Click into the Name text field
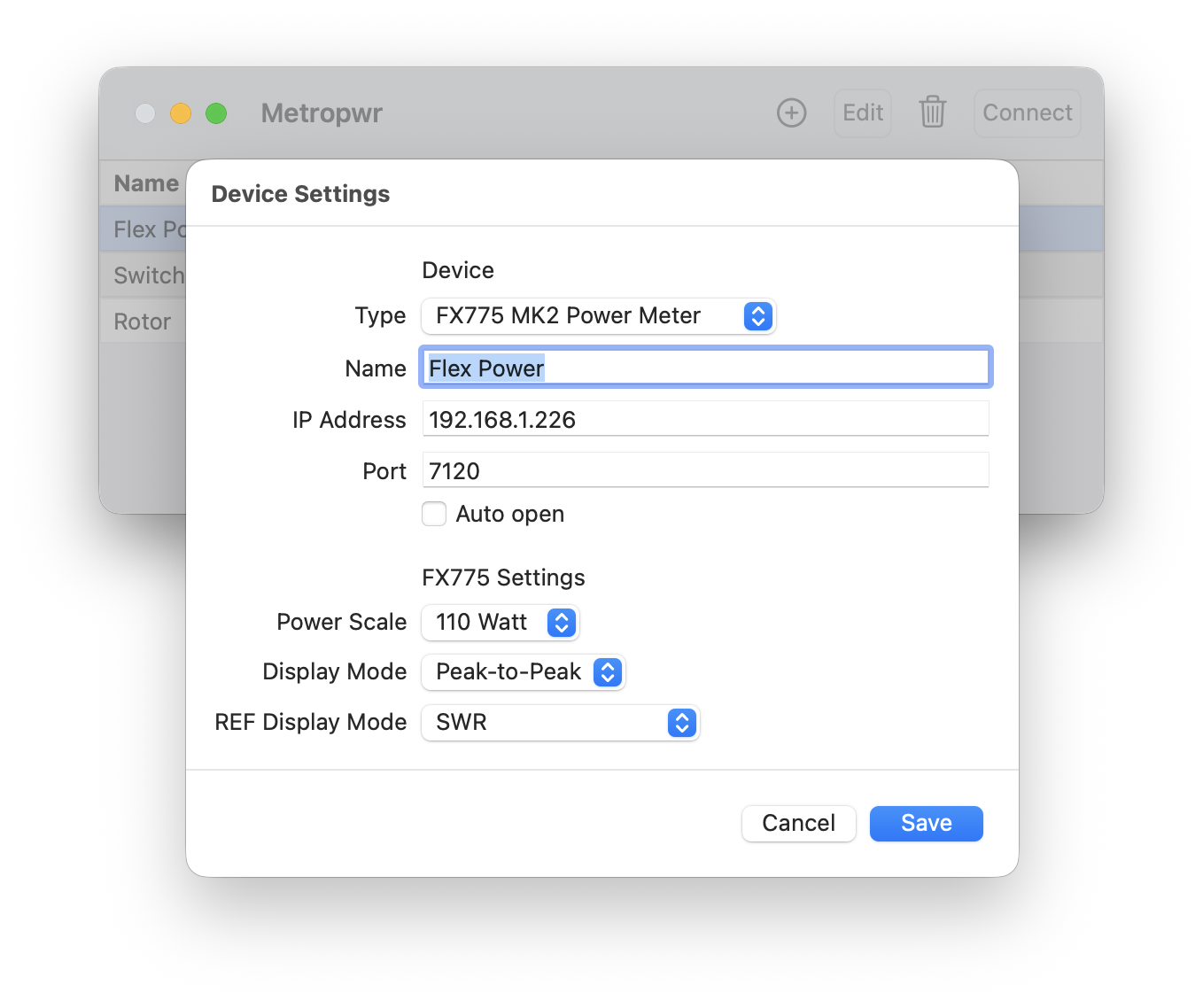The image size is (1203, 1008). pyautogui.click(x=704, y=368)
